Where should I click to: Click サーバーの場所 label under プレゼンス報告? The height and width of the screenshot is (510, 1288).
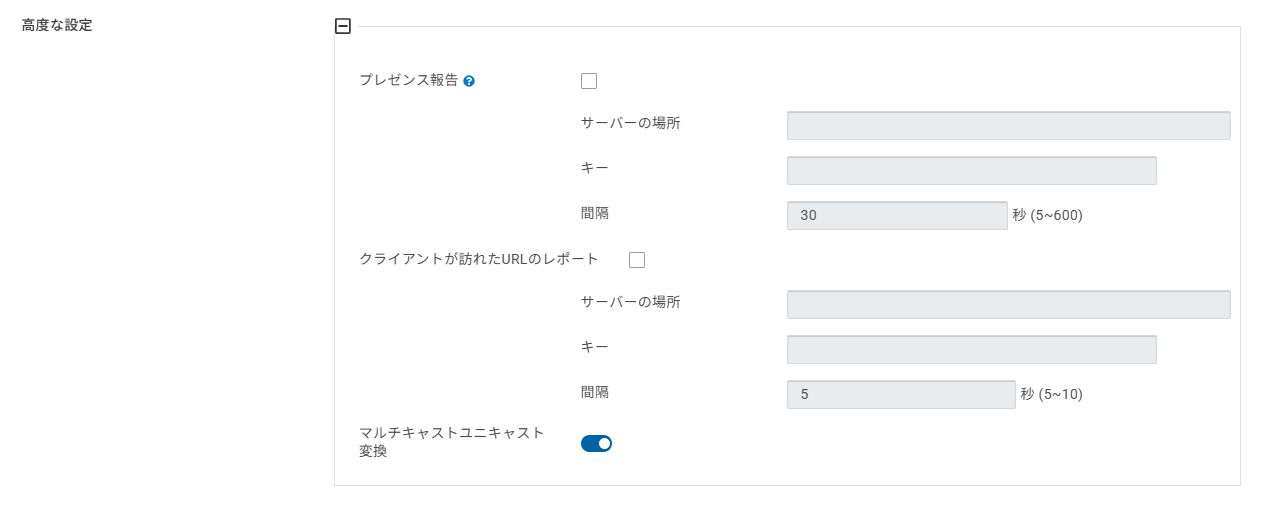click(630, 123)
